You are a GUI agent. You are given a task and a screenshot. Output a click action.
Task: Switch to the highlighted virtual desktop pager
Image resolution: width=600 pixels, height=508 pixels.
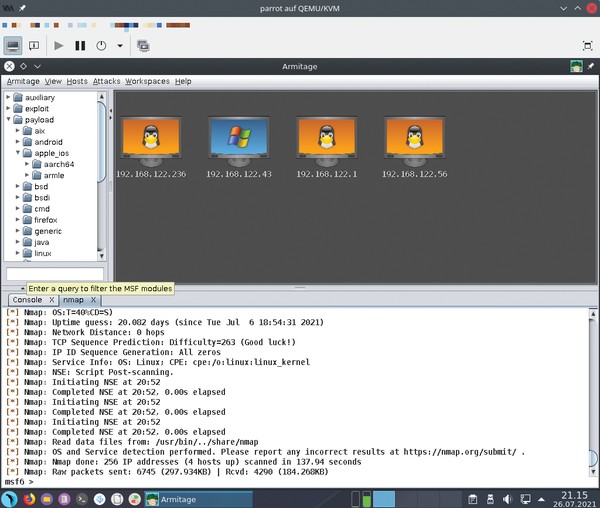[x=384, y=499]
